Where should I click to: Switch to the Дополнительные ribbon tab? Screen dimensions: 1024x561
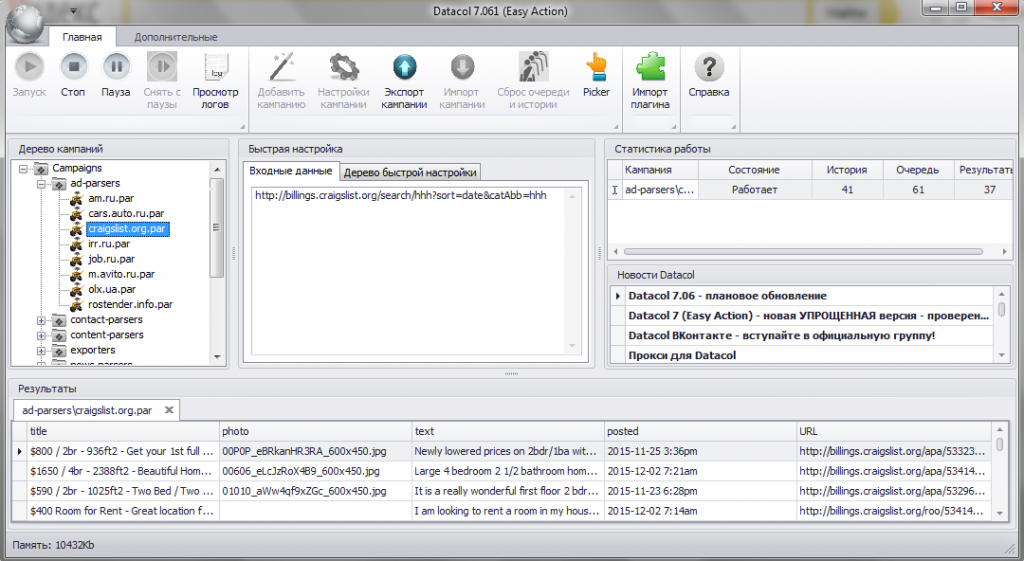tap(175, 37)
